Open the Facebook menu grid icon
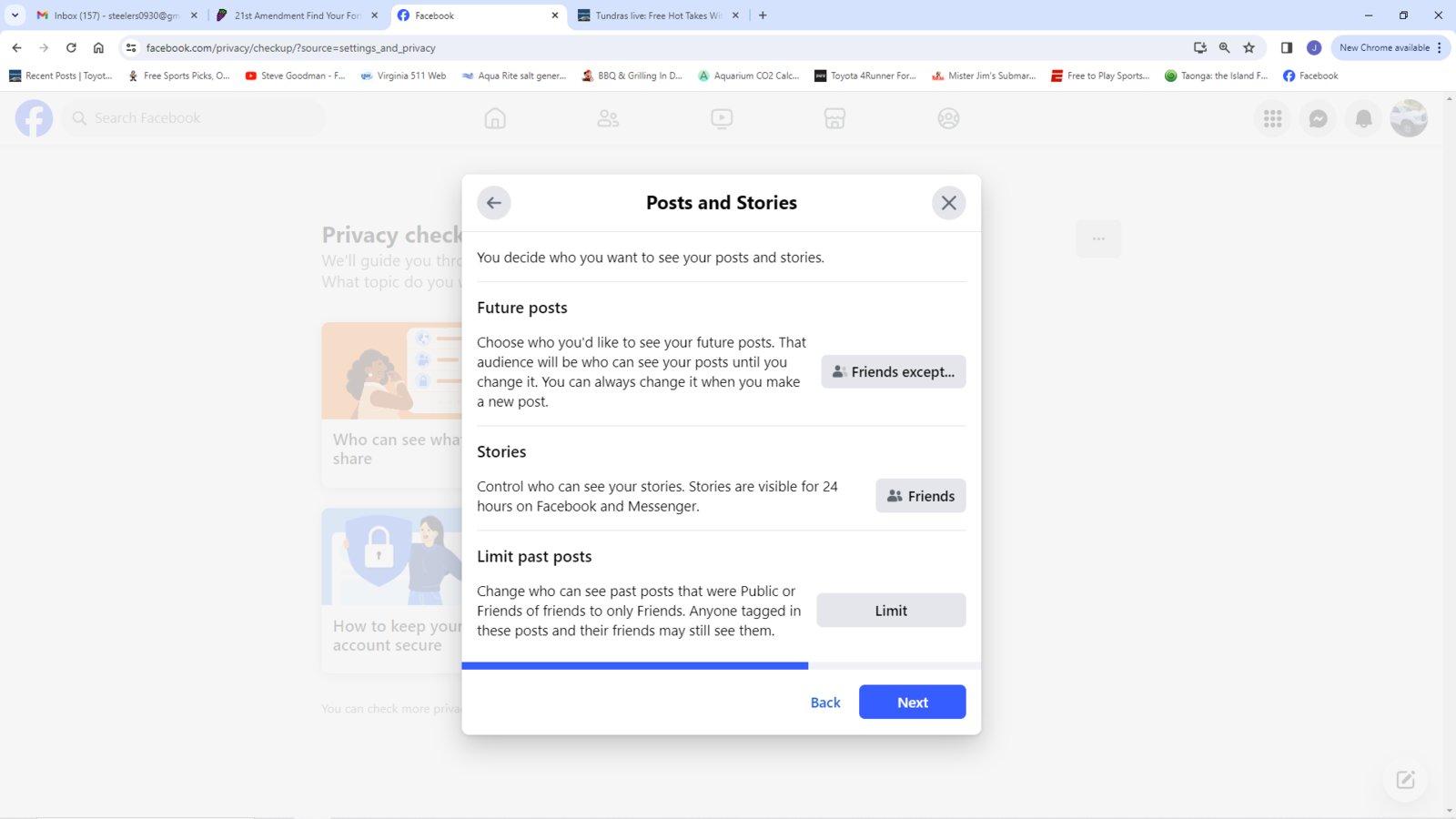 coord(1272,118)
